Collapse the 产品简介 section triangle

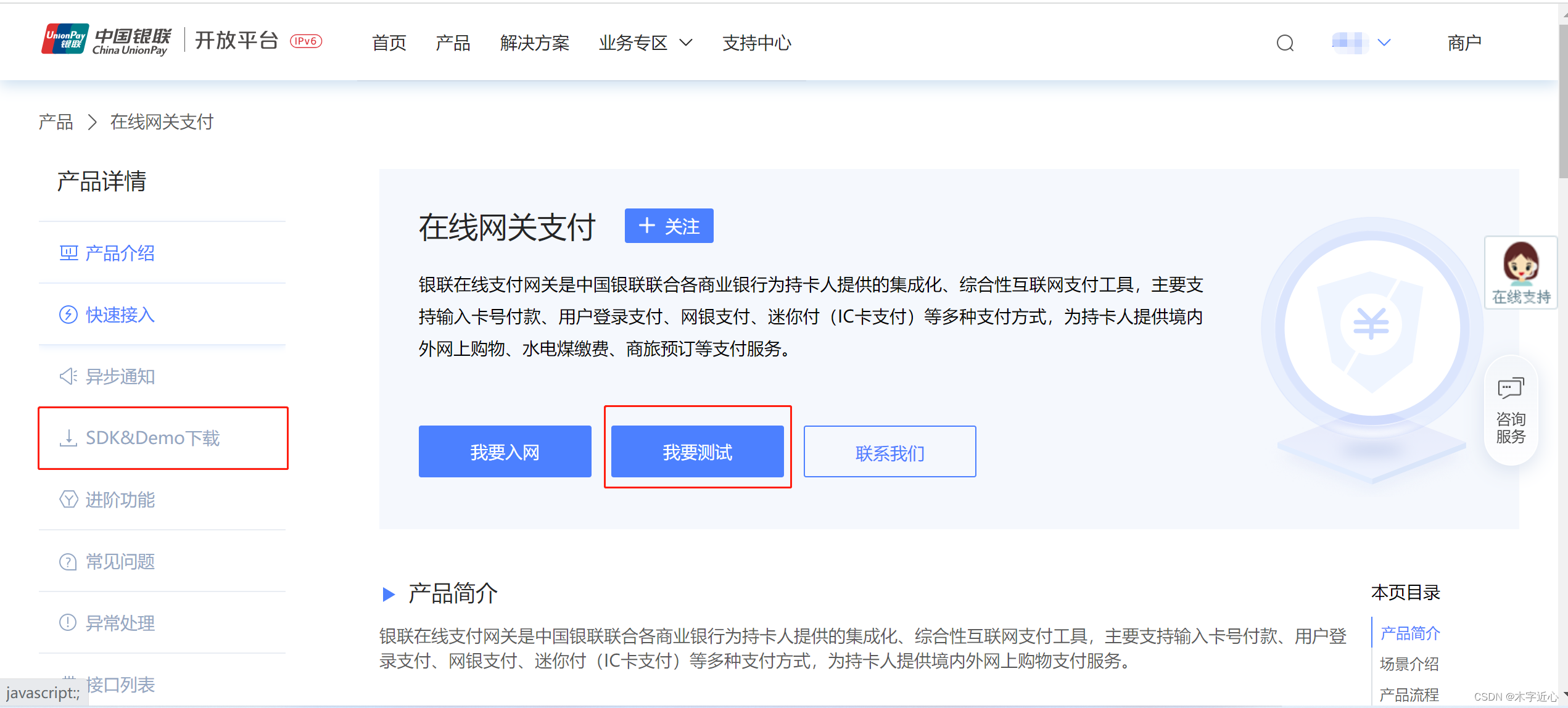click(x=389, y=594)
